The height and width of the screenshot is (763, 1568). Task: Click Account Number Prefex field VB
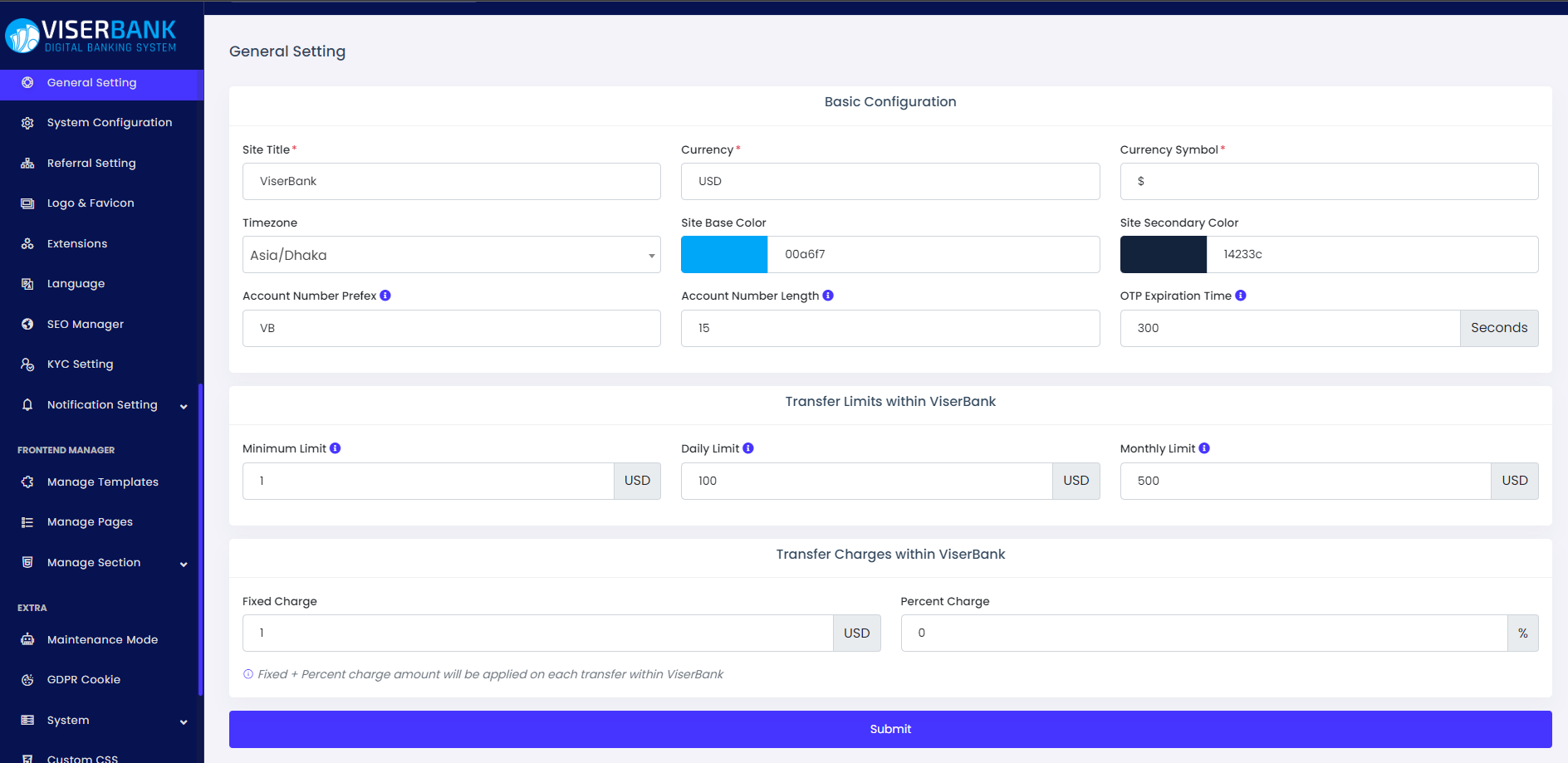pyautogui.click(x=452, y=328)
